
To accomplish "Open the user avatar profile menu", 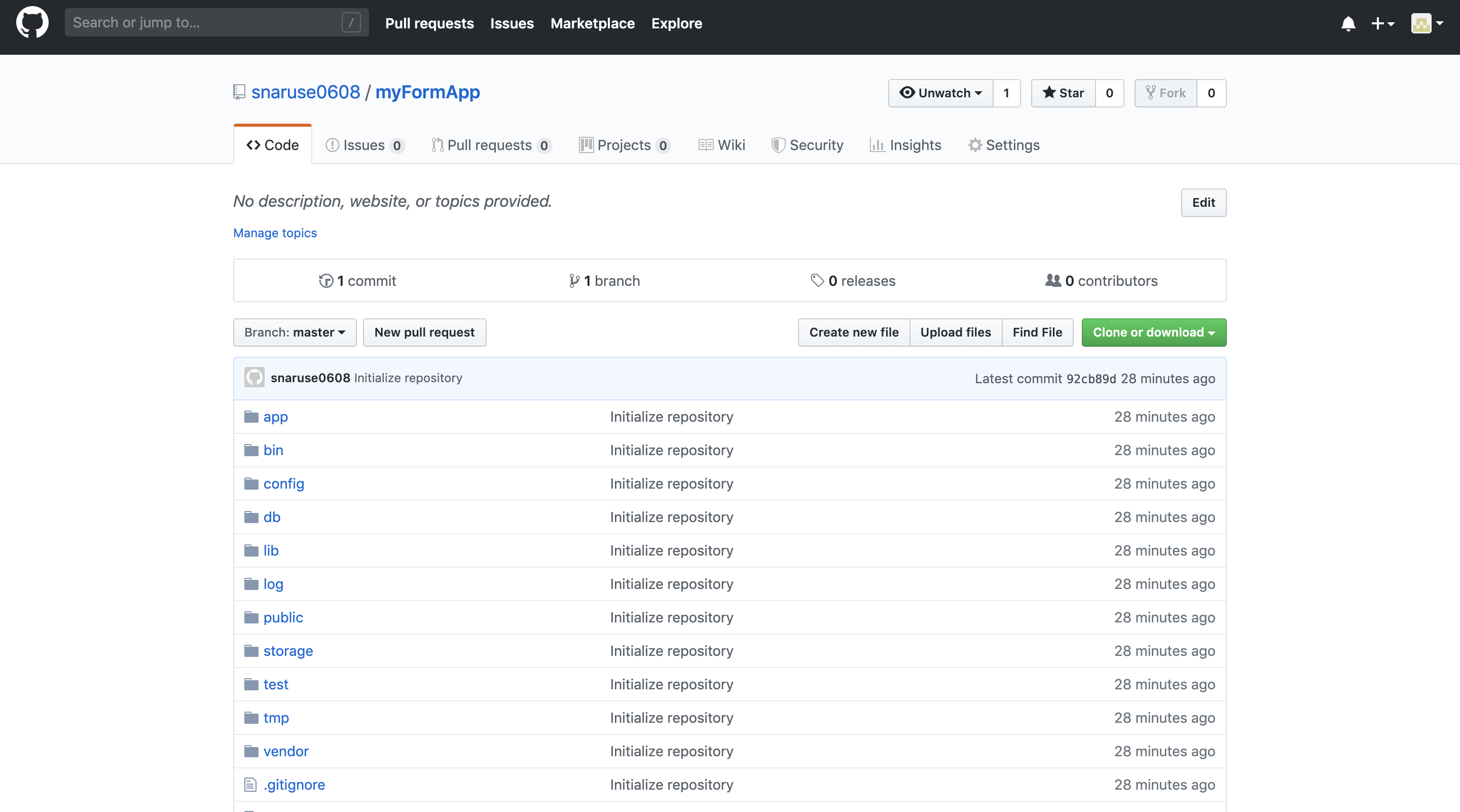I will pos(1427,23).
